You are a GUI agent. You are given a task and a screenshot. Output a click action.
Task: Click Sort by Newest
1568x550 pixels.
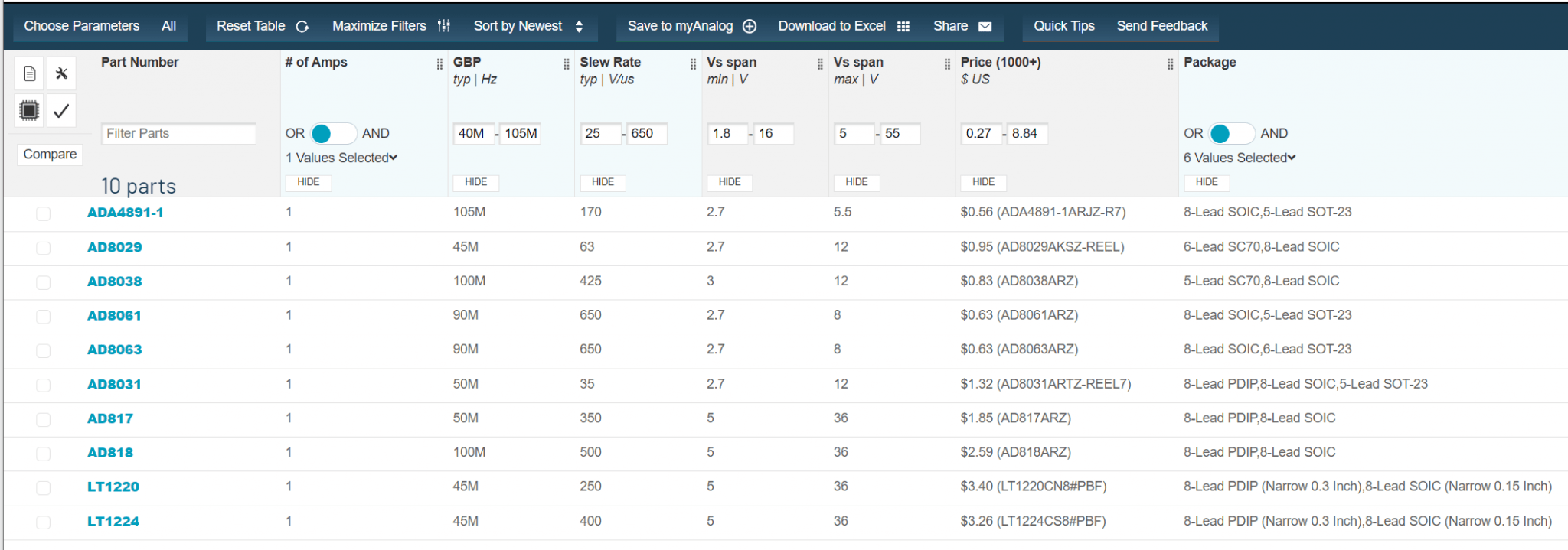coord(518,26)
